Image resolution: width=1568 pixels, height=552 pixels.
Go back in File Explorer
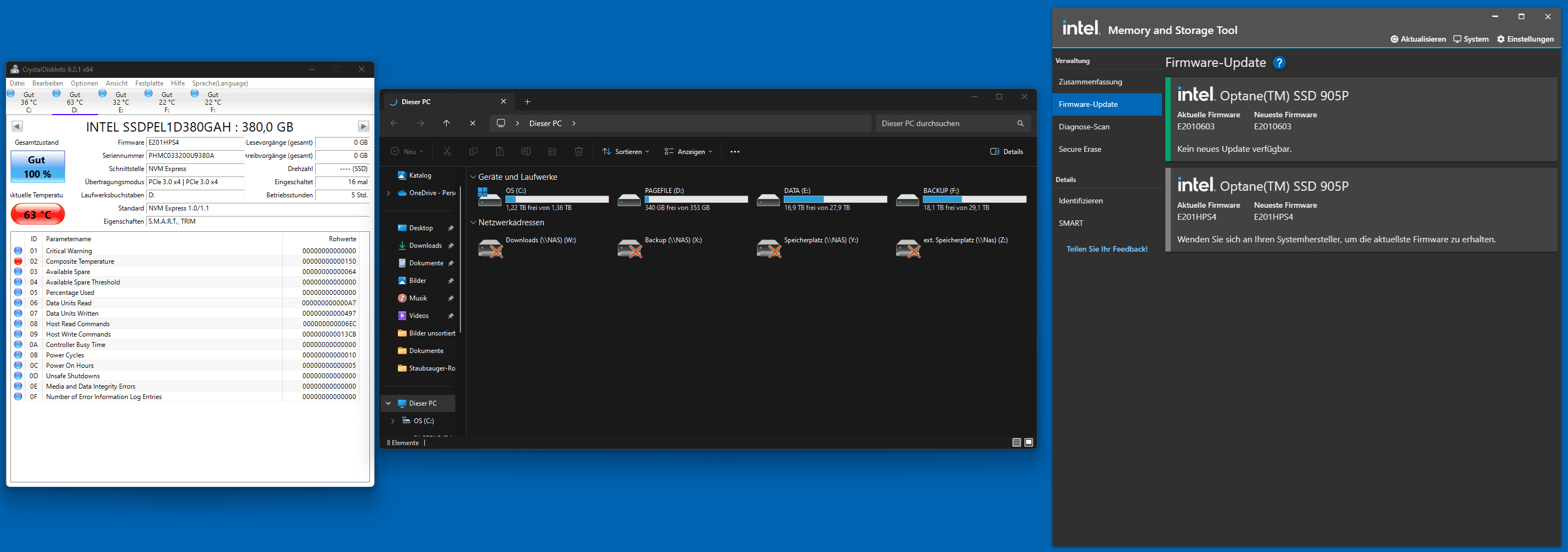(394, 123)
